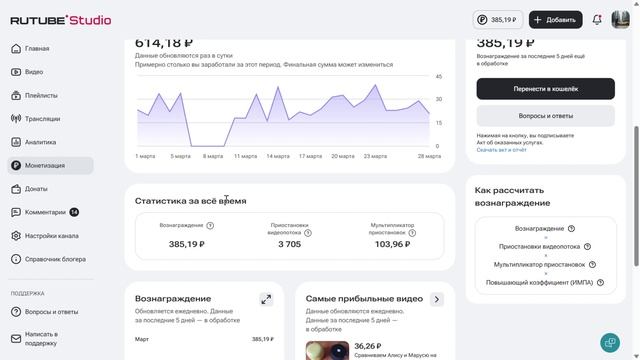
Task: Open Донаты in the sidebar
Action: (36, 189)
